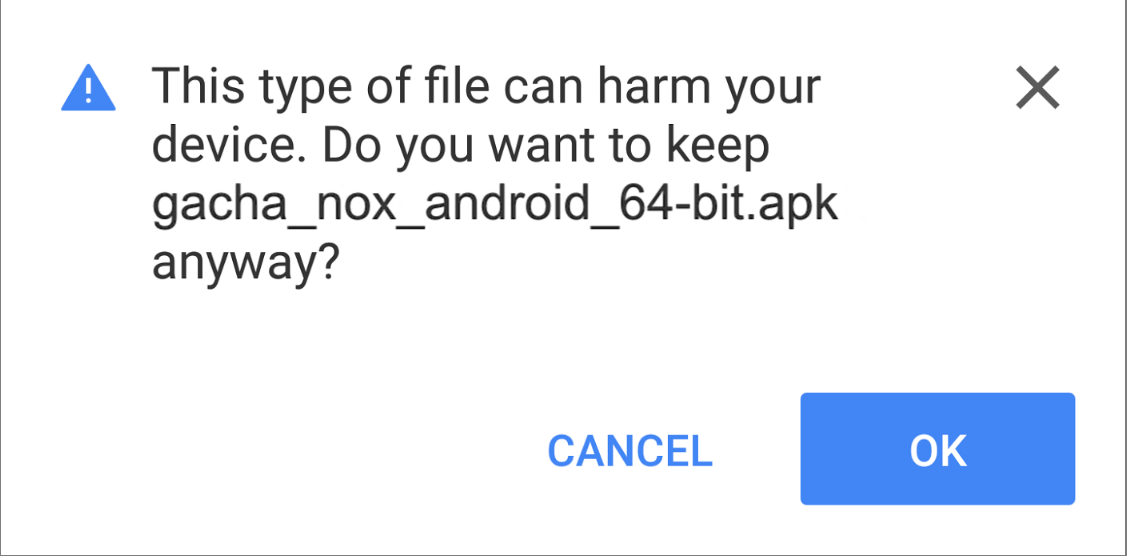Tap the exclamation mark alert icon
The image size is (1127, 556).
point(88,91)
